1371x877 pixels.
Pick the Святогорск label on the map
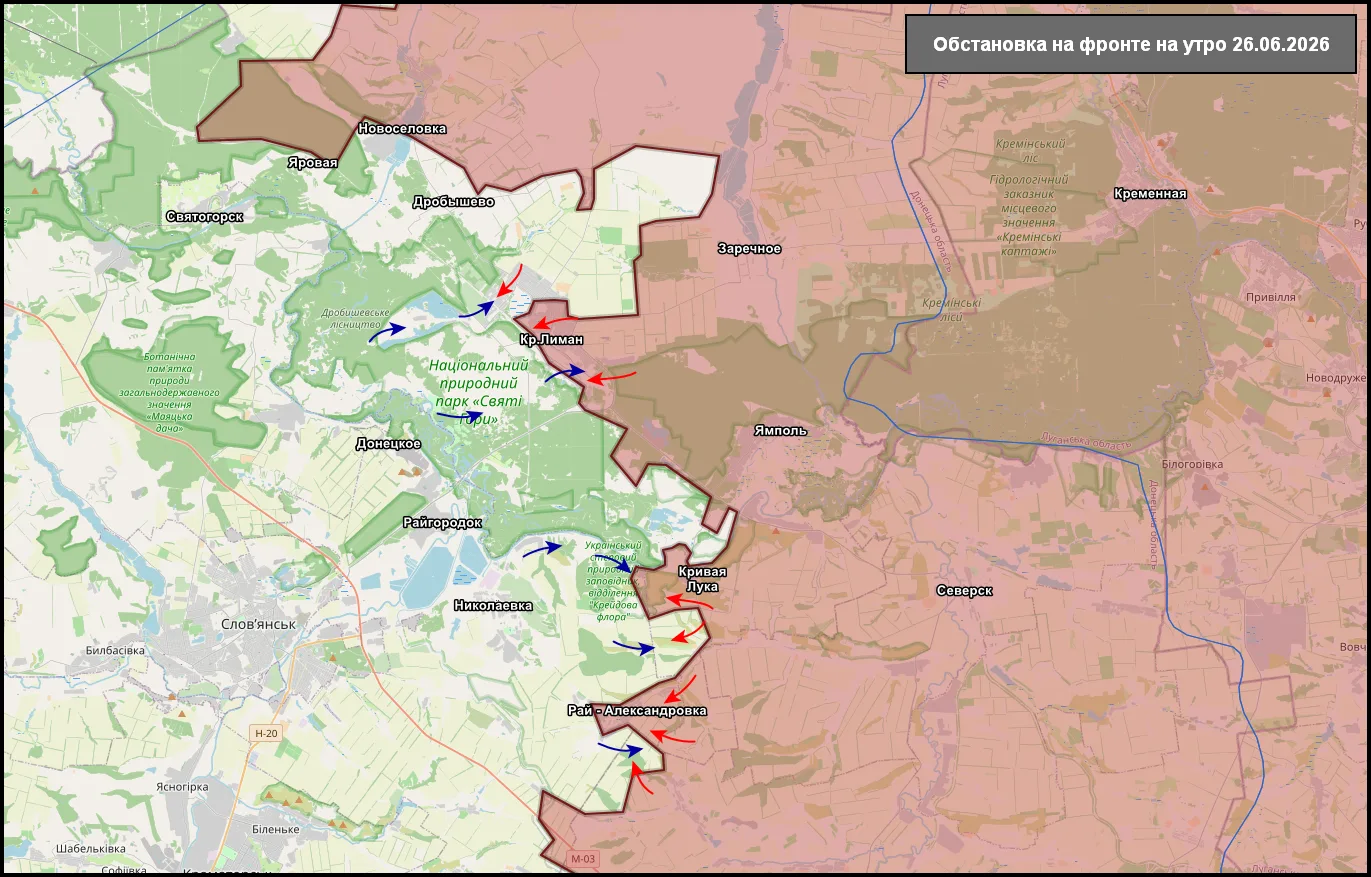[x=204, y=216]
